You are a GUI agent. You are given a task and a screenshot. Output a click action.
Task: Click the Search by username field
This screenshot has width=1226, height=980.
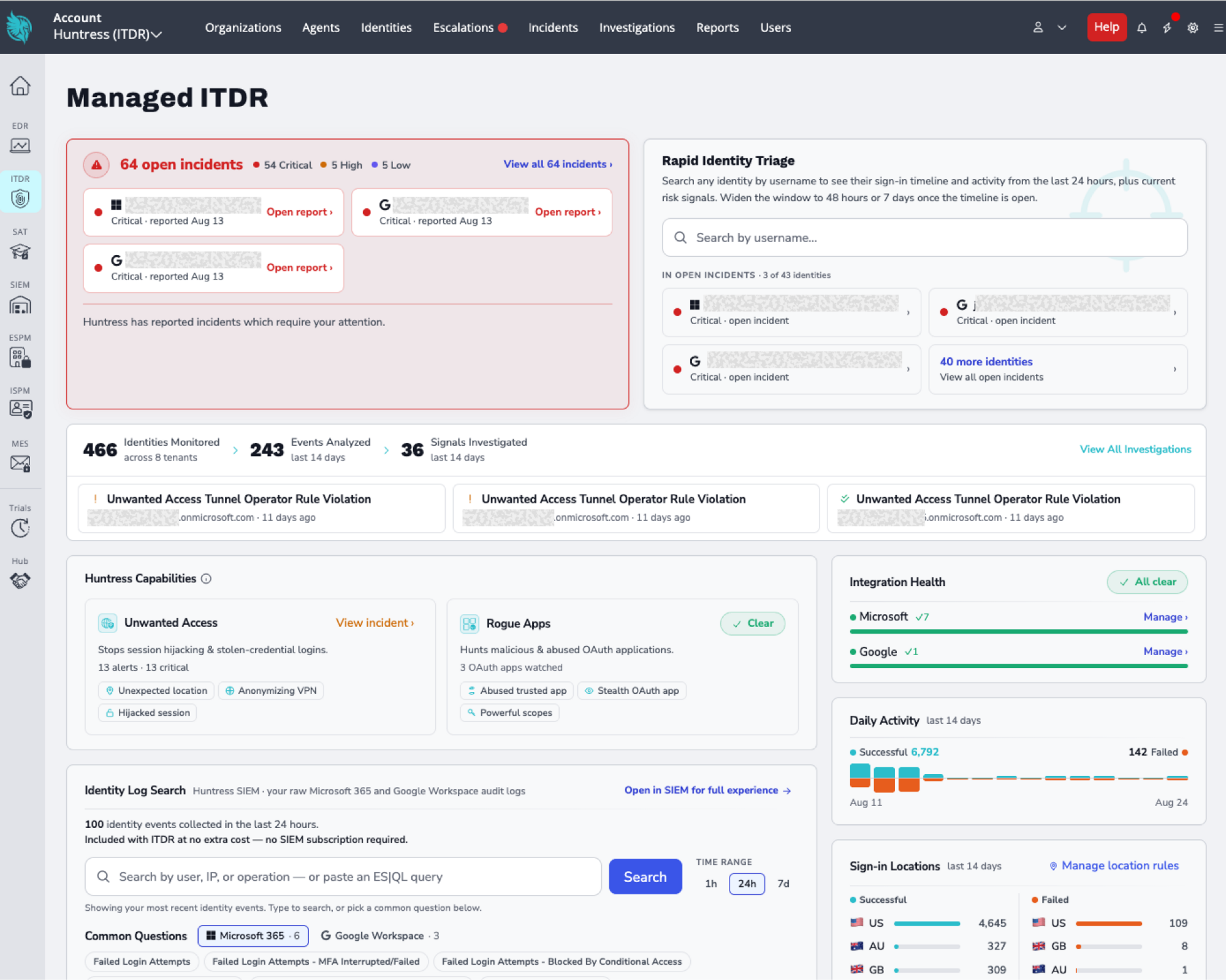tap(924, 238)
